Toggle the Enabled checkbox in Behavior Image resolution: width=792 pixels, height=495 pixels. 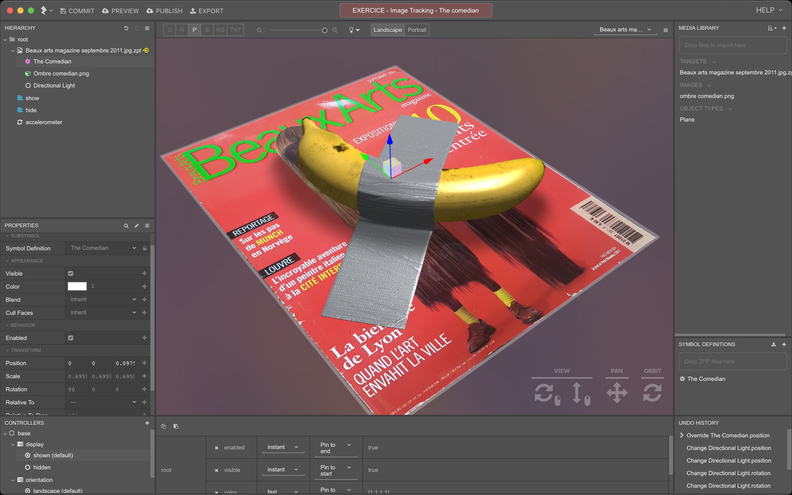[x=70, y=338]
